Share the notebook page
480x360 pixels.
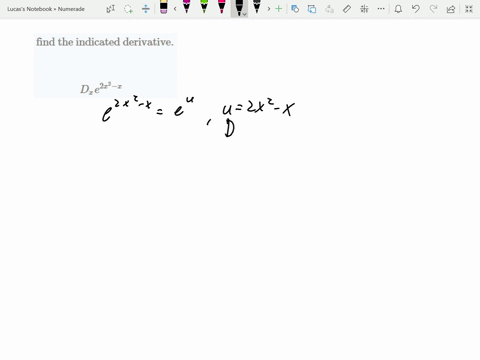click(451, 9)
